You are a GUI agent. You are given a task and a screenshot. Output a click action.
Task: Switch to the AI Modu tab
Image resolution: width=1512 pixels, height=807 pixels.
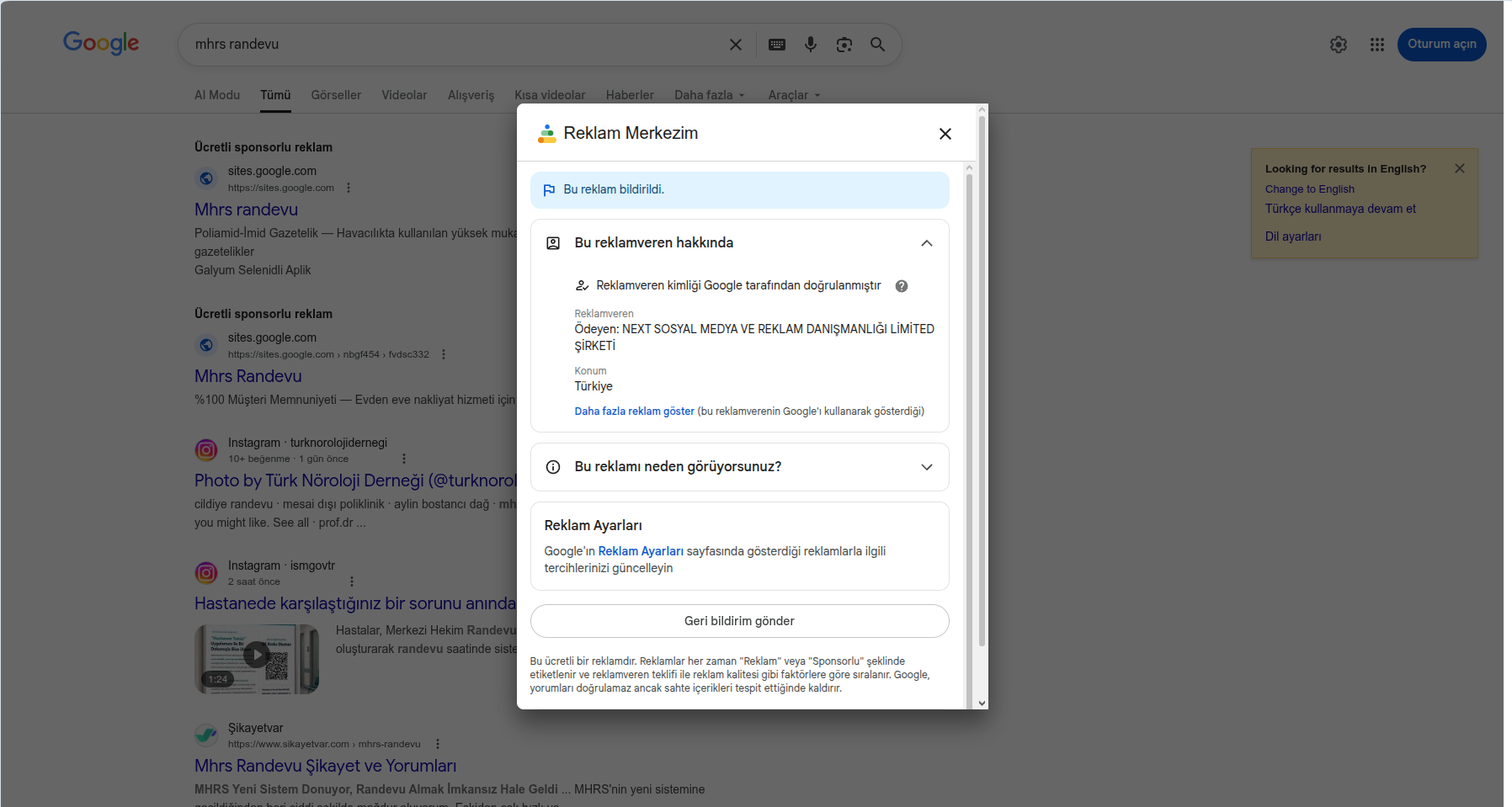pos(217,95)
